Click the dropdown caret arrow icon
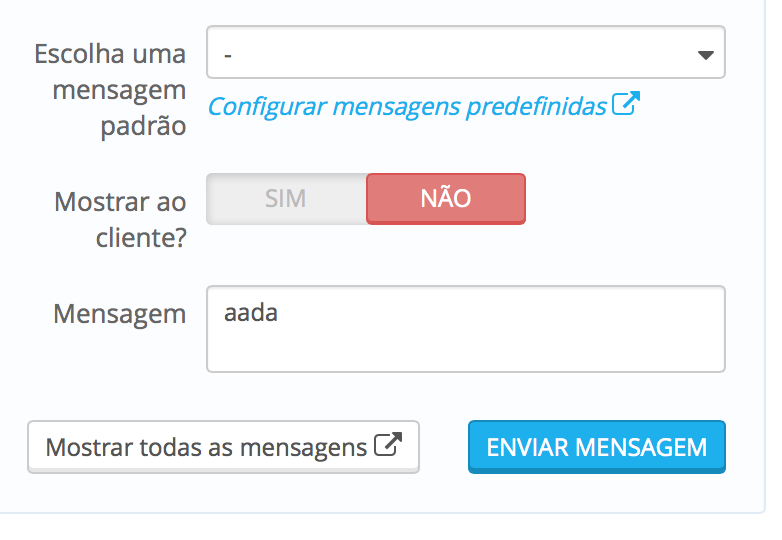The width and height of the screenshot is (782, 540). (x=705, y=55)
